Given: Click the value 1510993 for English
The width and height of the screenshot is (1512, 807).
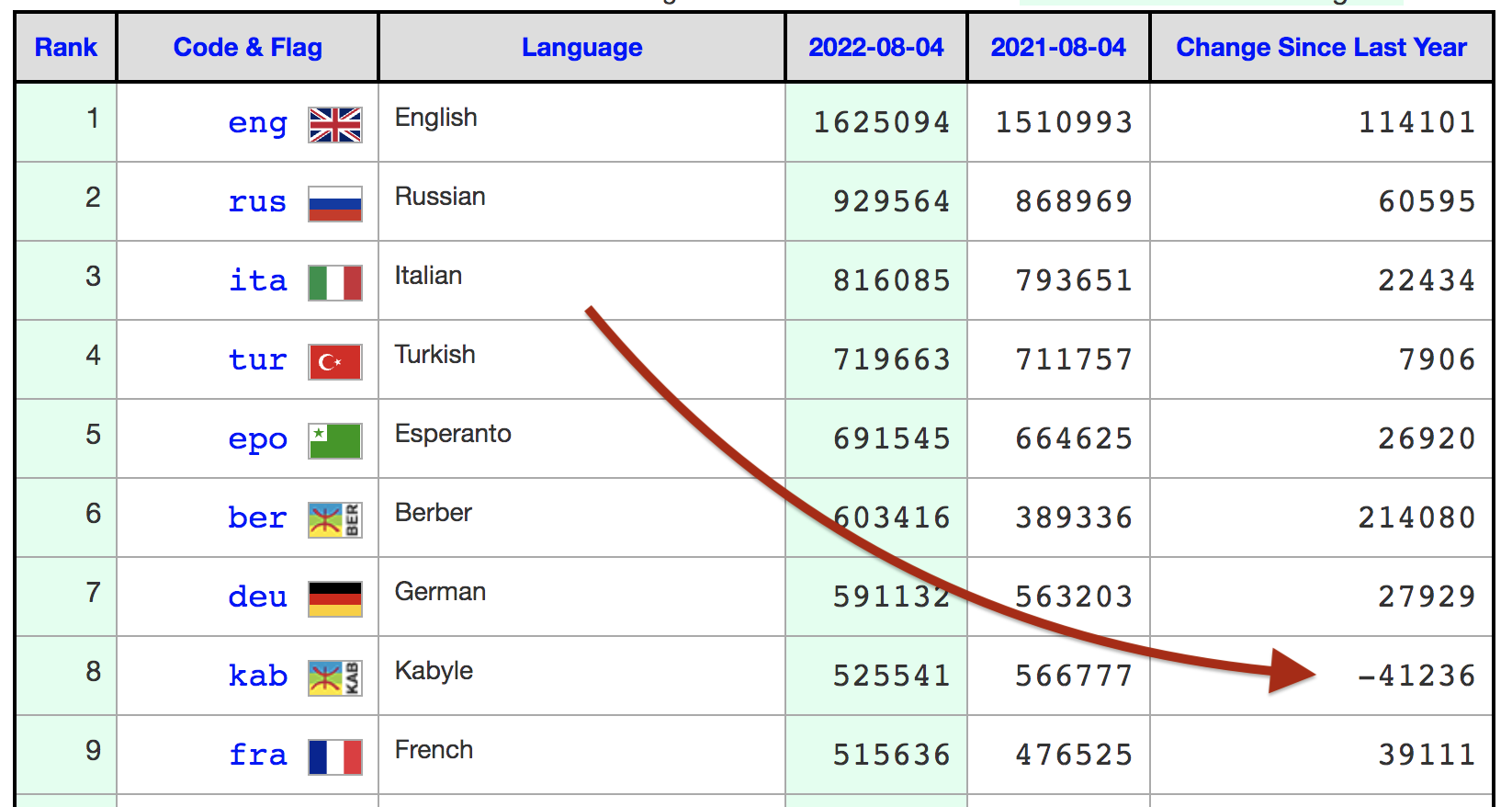Looking at the screenshot, I should (x=1064, y=122).
